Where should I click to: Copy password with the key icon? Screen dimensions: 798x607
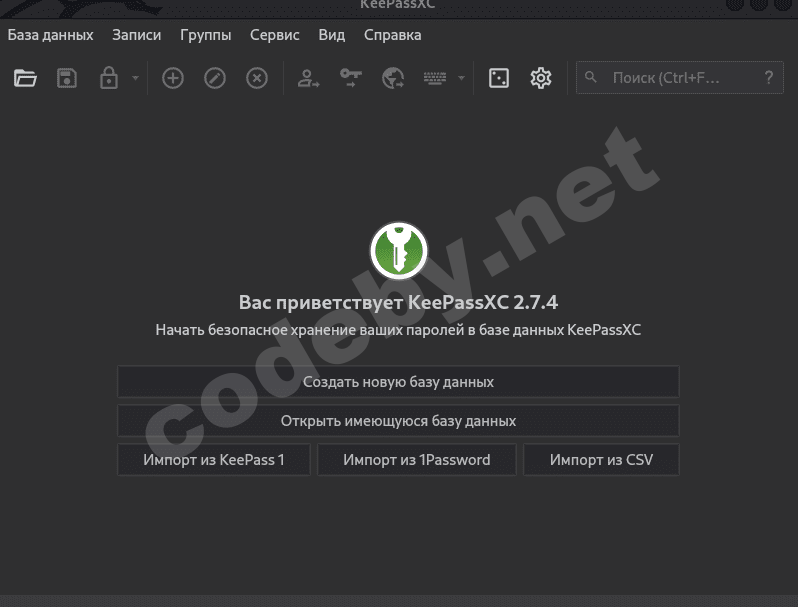351,78
